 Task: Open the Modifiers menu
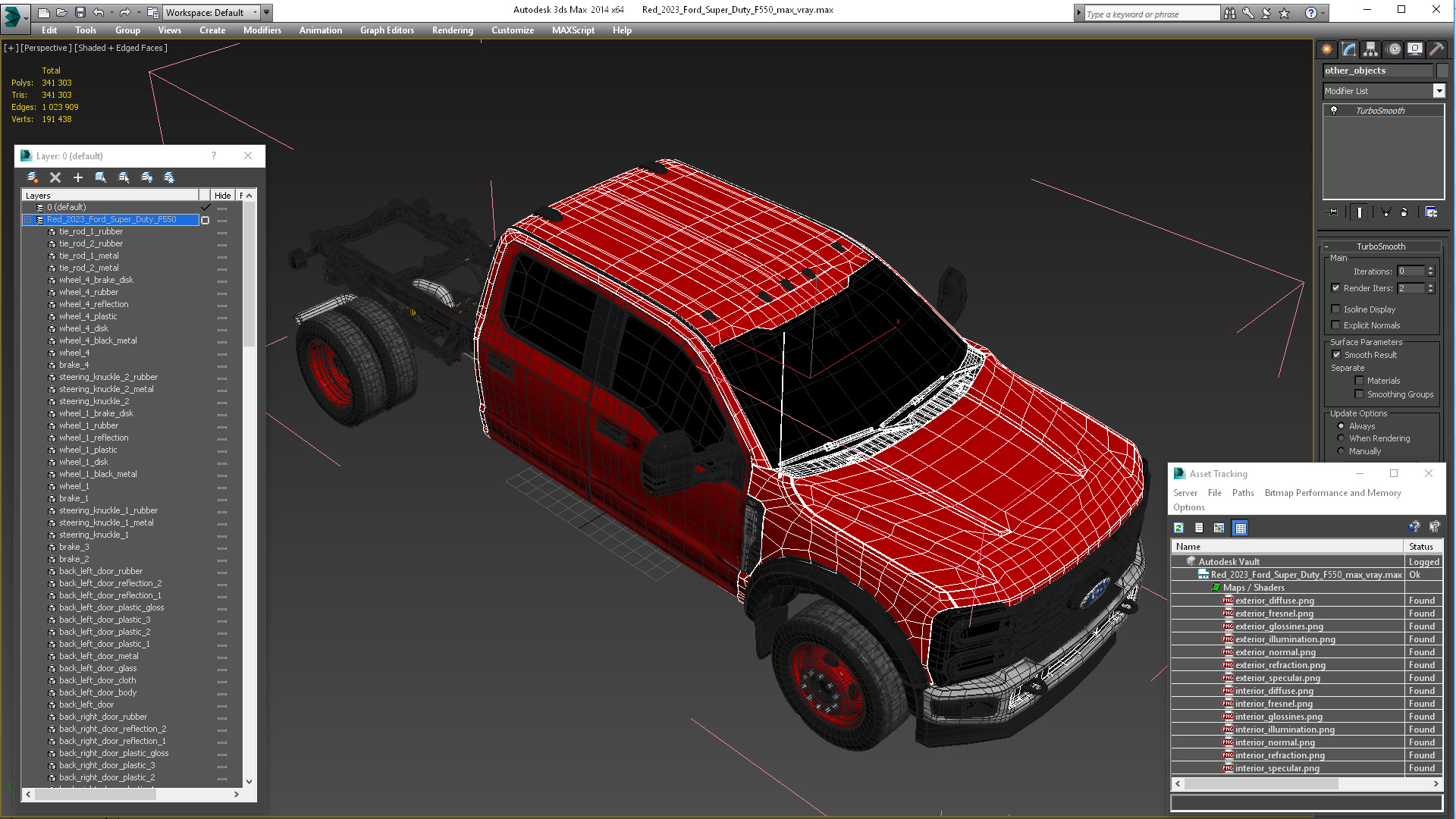tap(262, 30)
